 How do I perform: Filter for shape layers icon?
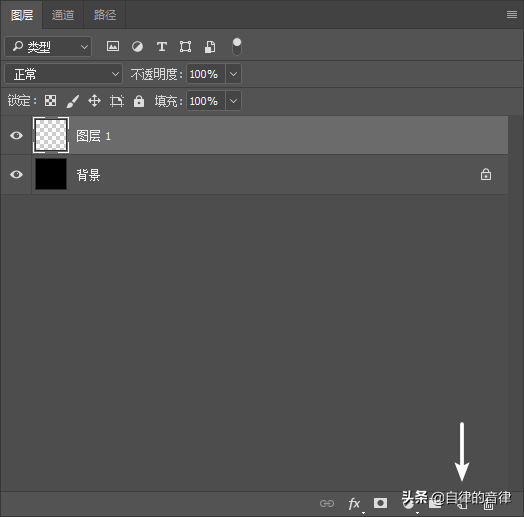[x=185, y=46]
